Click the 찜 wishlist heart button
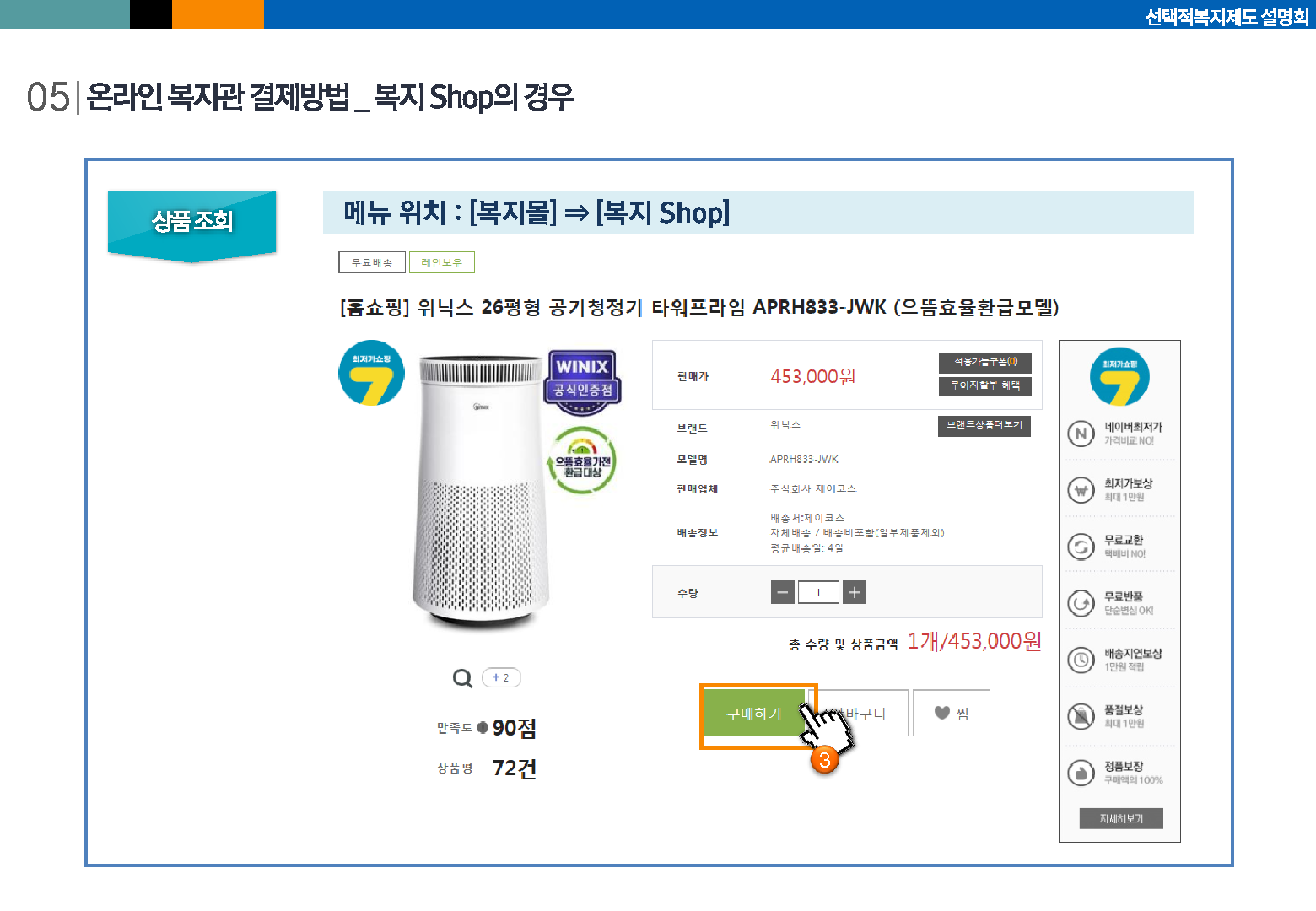The height and width of the screenshot is (911, 1316). [952, 714]
